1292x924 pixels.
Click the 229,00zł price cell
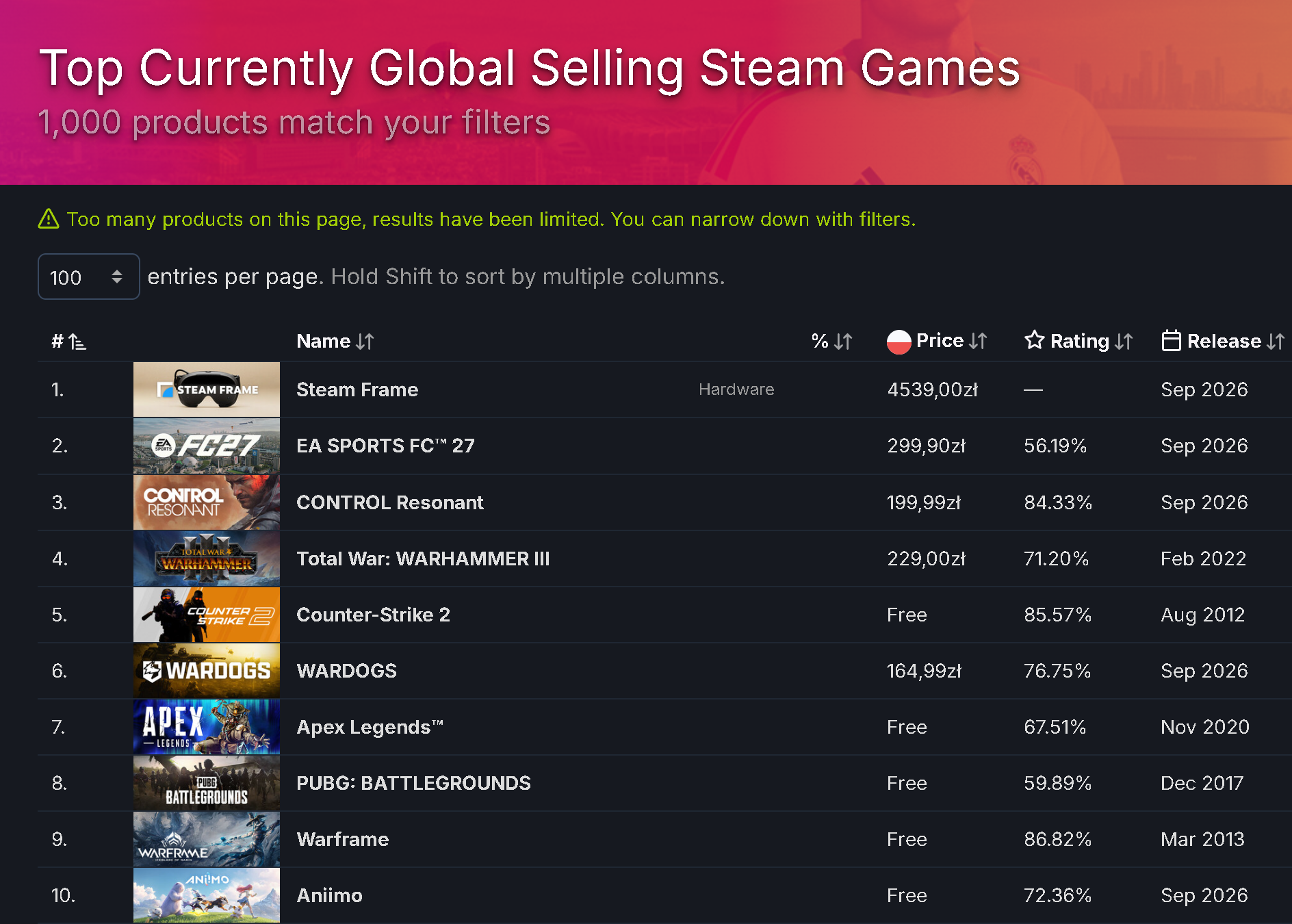pos(927,559)
